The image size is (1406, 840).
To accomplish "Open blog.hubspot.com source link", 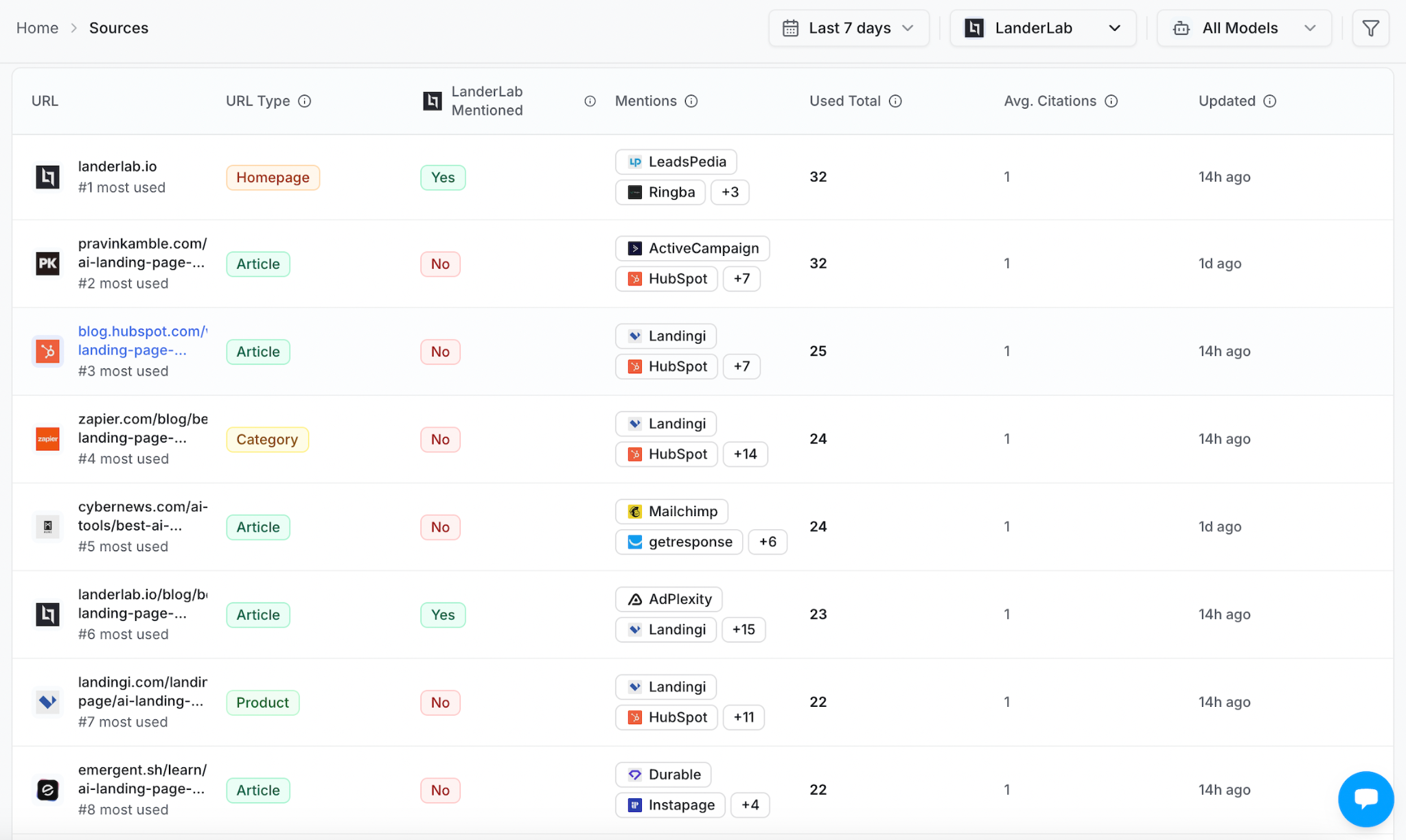I will pos(142,340).
